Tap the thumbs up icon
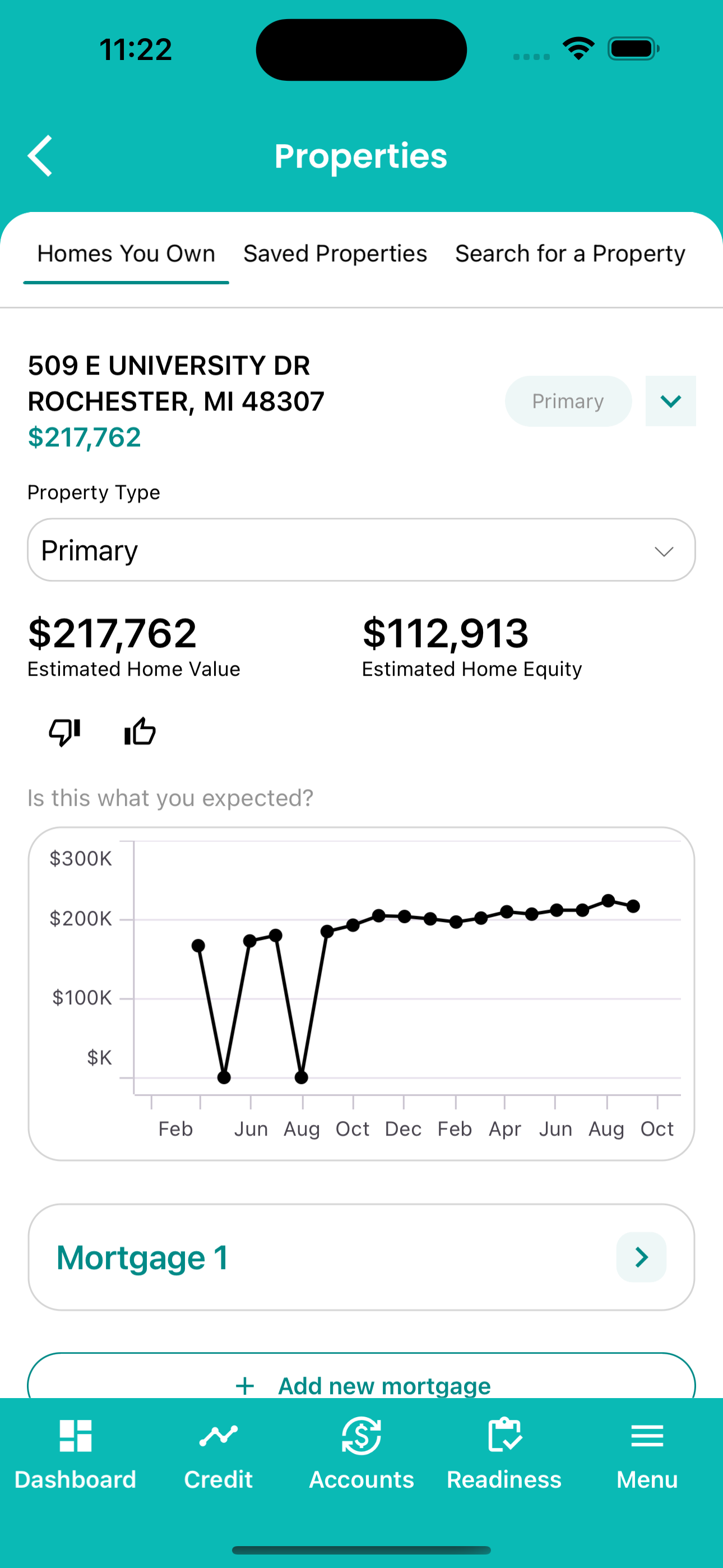 (x=140, y=731)
